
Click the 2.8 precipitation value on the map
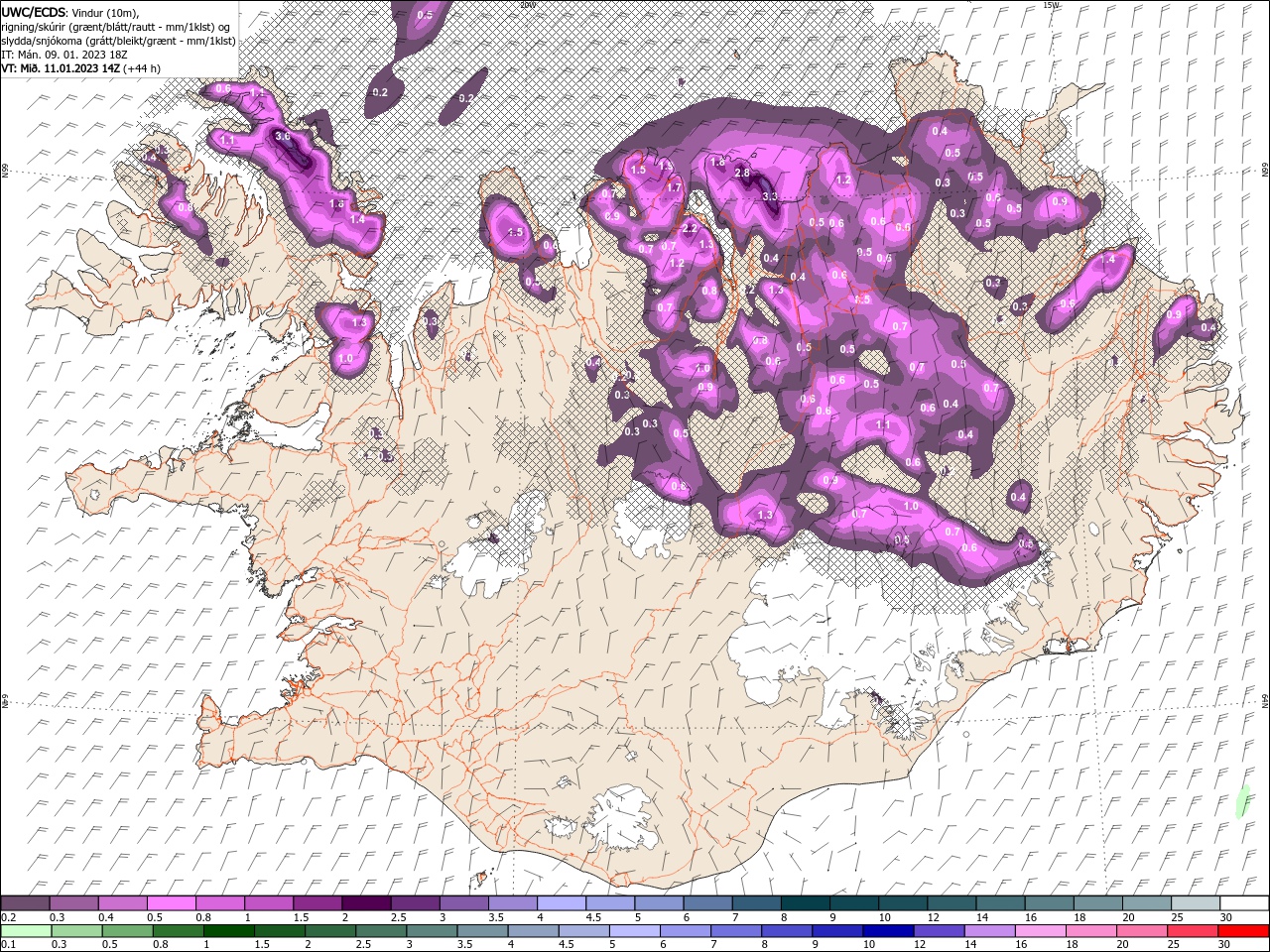point(741,174)
